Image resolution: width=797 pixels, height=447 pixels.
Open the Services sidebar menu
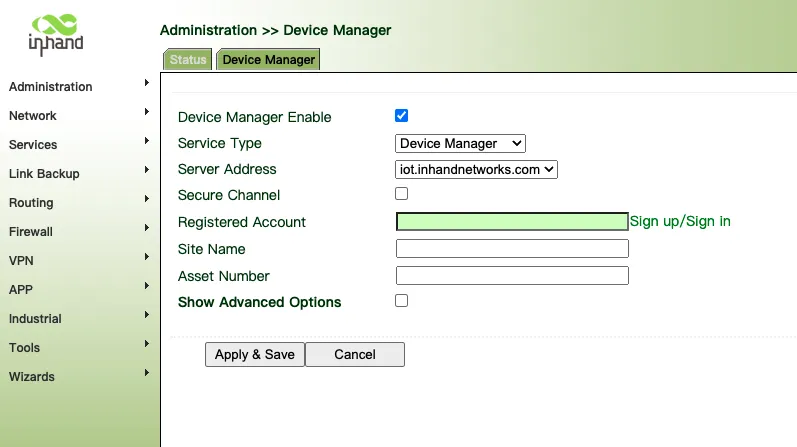(33, 144)
